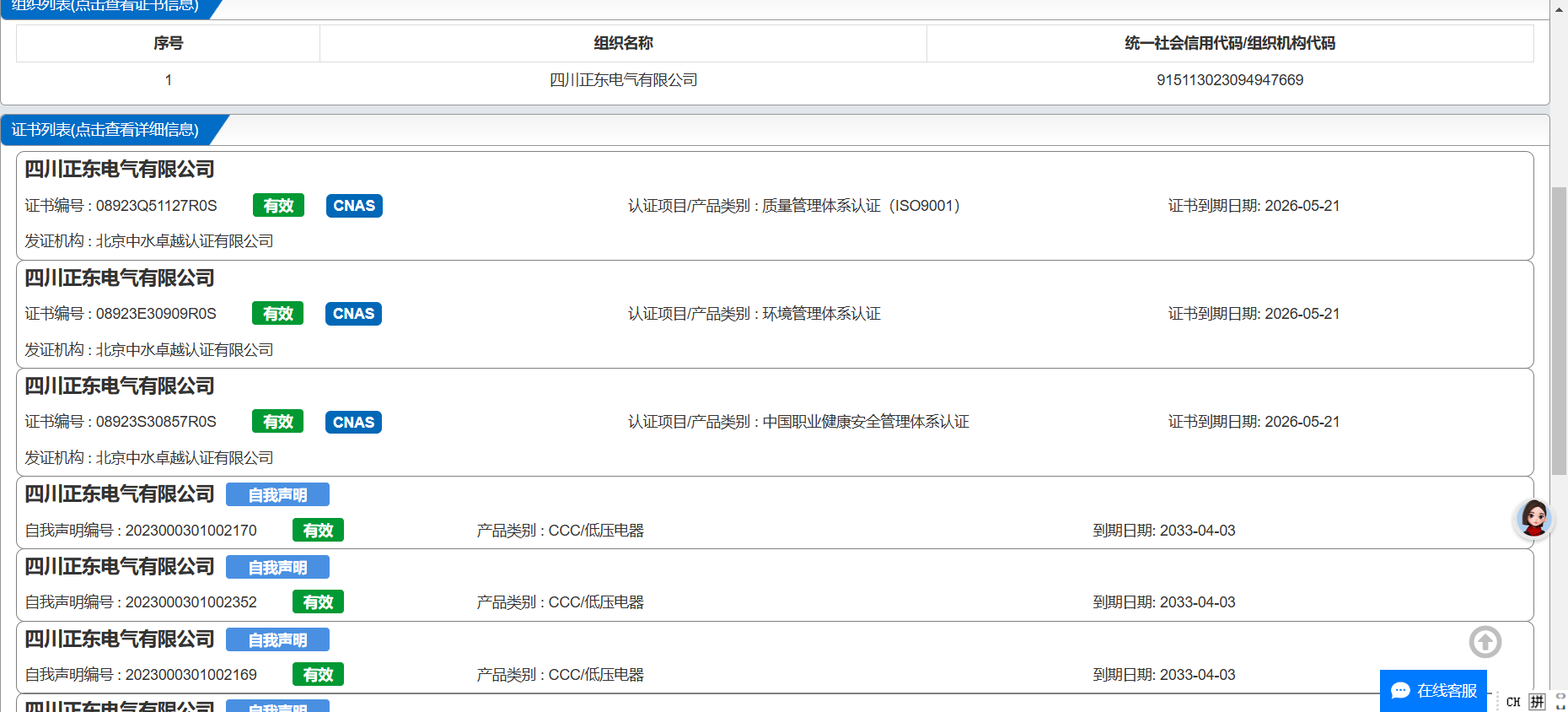This screenshot has height=712, width=1568.
Task: Click the 发证机构 line under 08923Q51127R0S
Action: pos(149,241)
